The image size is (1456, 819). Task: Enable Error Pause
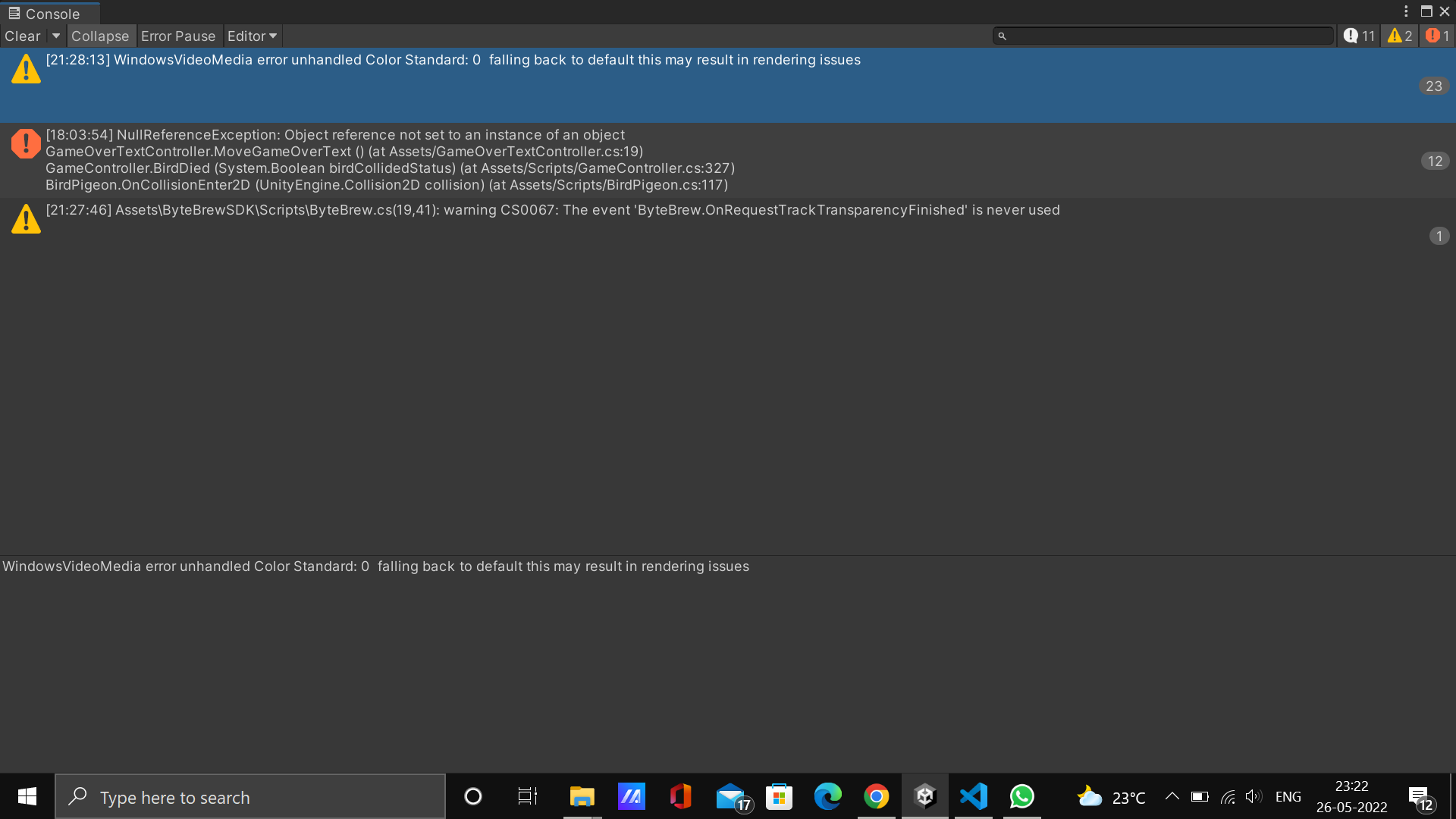[178, 36]
